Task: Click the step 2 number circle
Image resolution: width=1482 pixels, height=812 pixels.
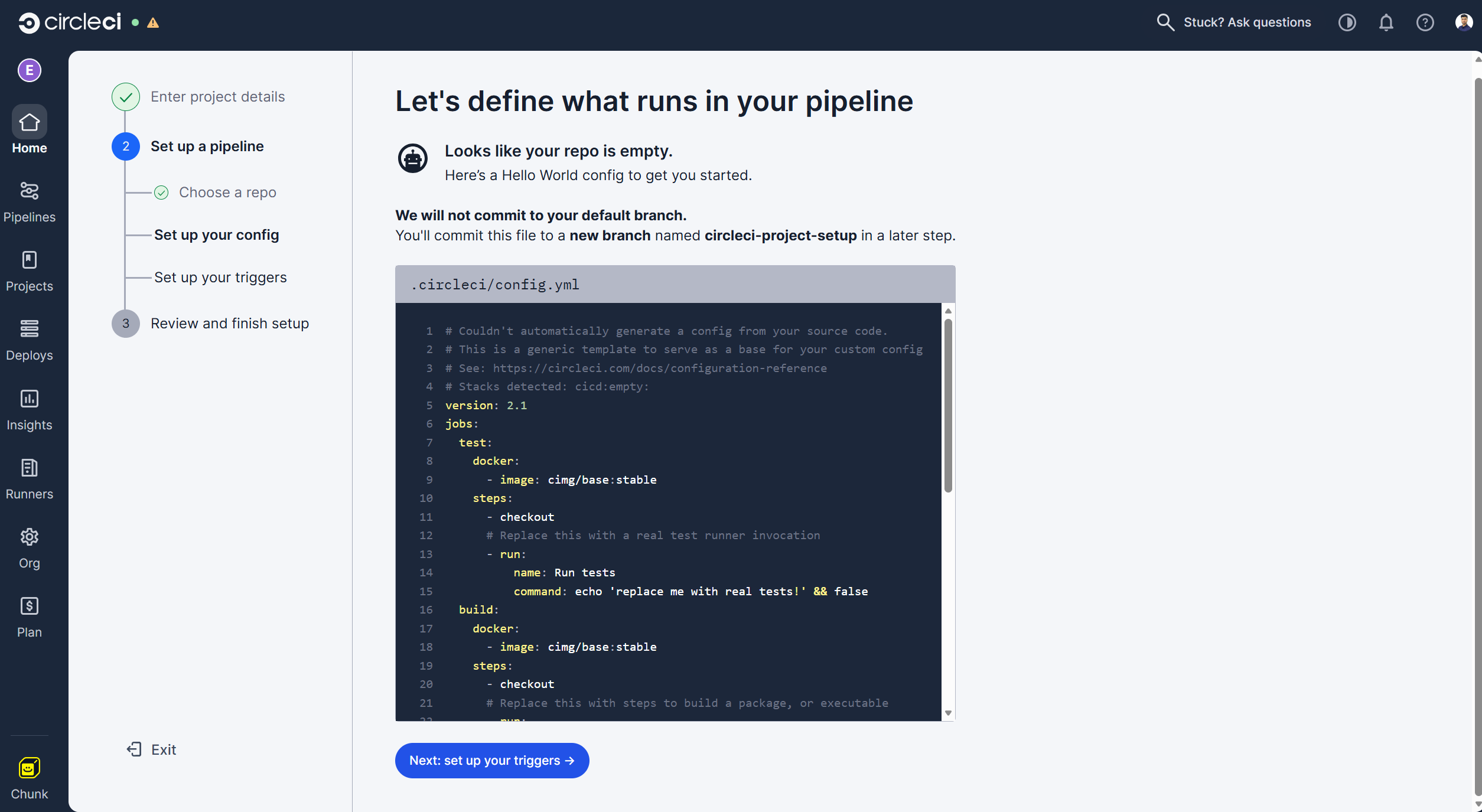Action: [x=126, y=146]
